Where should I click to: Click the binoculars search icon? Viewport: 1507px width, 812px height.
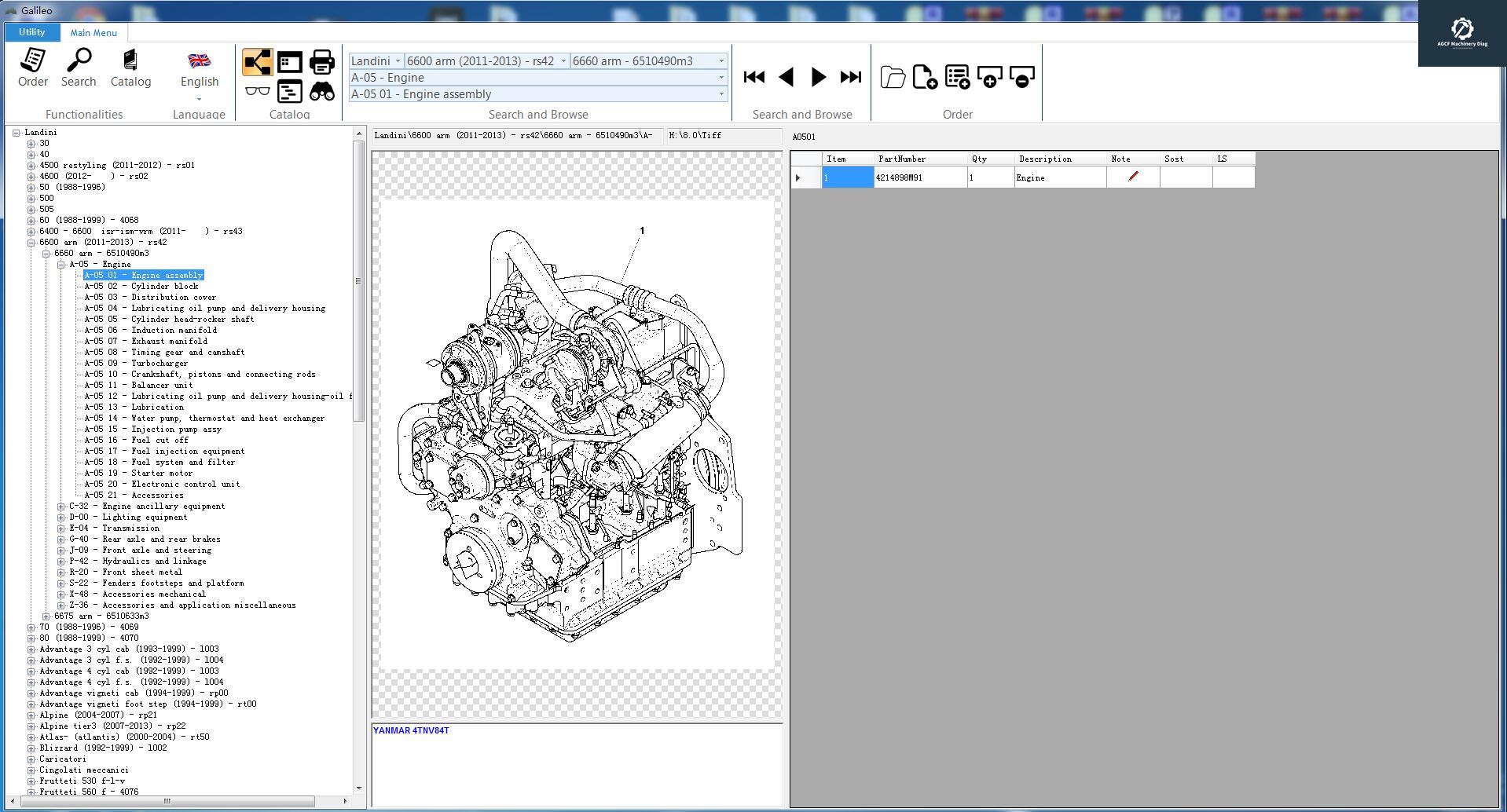click(x=322, y=91)
